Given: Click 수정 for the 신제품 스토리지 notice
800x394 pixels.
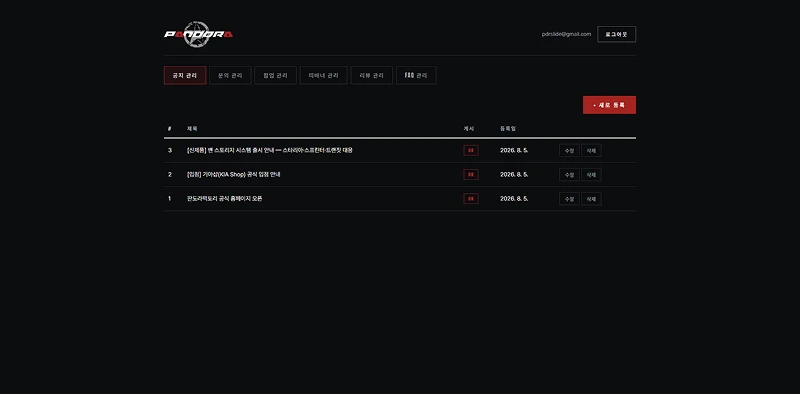Looking at the screenshot, I should click(569, 151).
